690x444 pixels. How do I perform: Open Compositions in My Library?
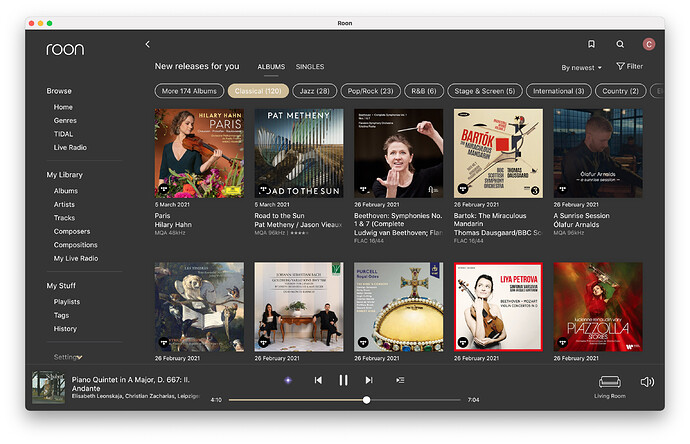point(76,245)
